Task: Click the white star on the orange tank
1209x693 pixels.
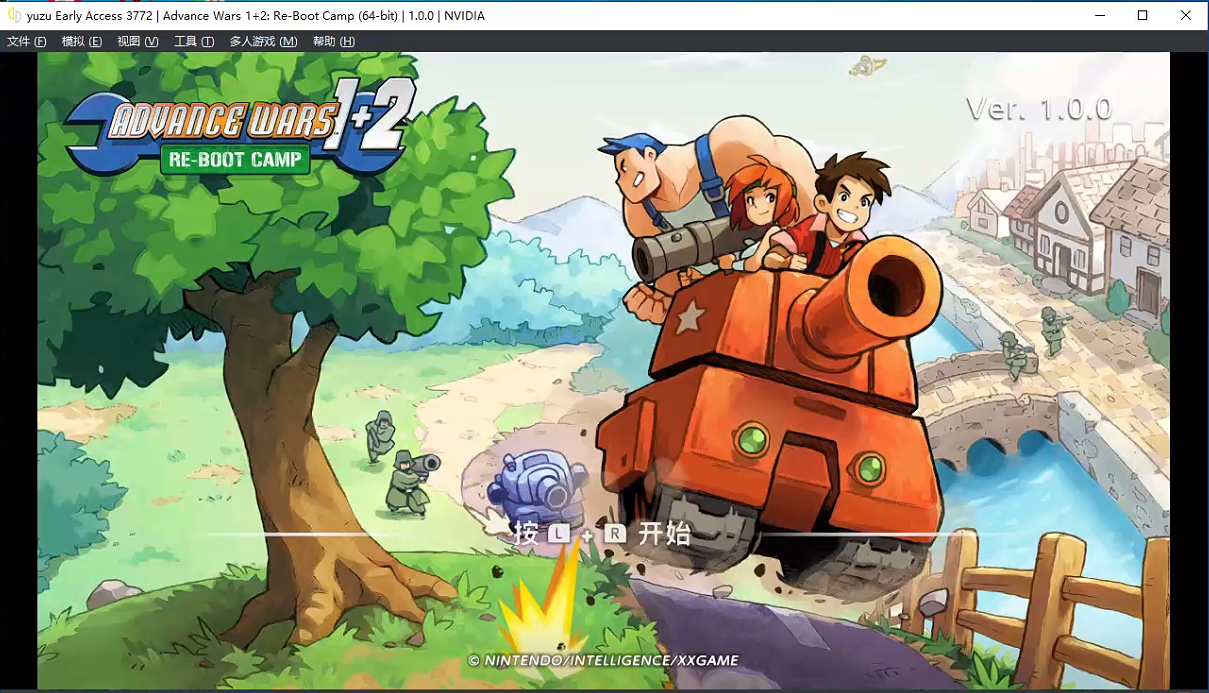Action: (688, 317)
